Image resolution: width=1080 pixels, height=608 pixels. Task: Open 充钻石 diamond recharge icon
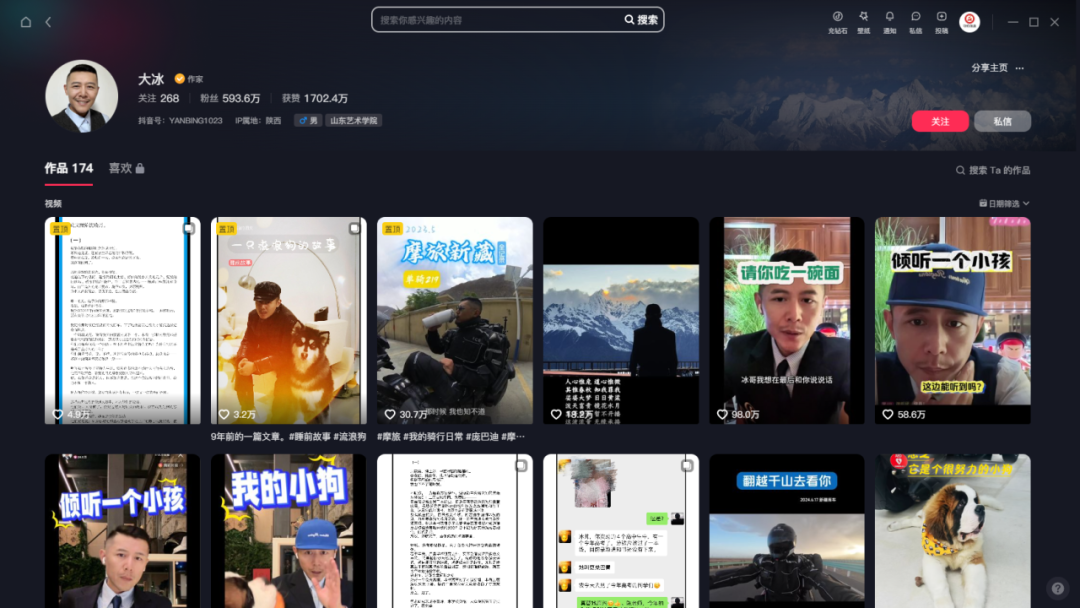(x=837, y=21)
